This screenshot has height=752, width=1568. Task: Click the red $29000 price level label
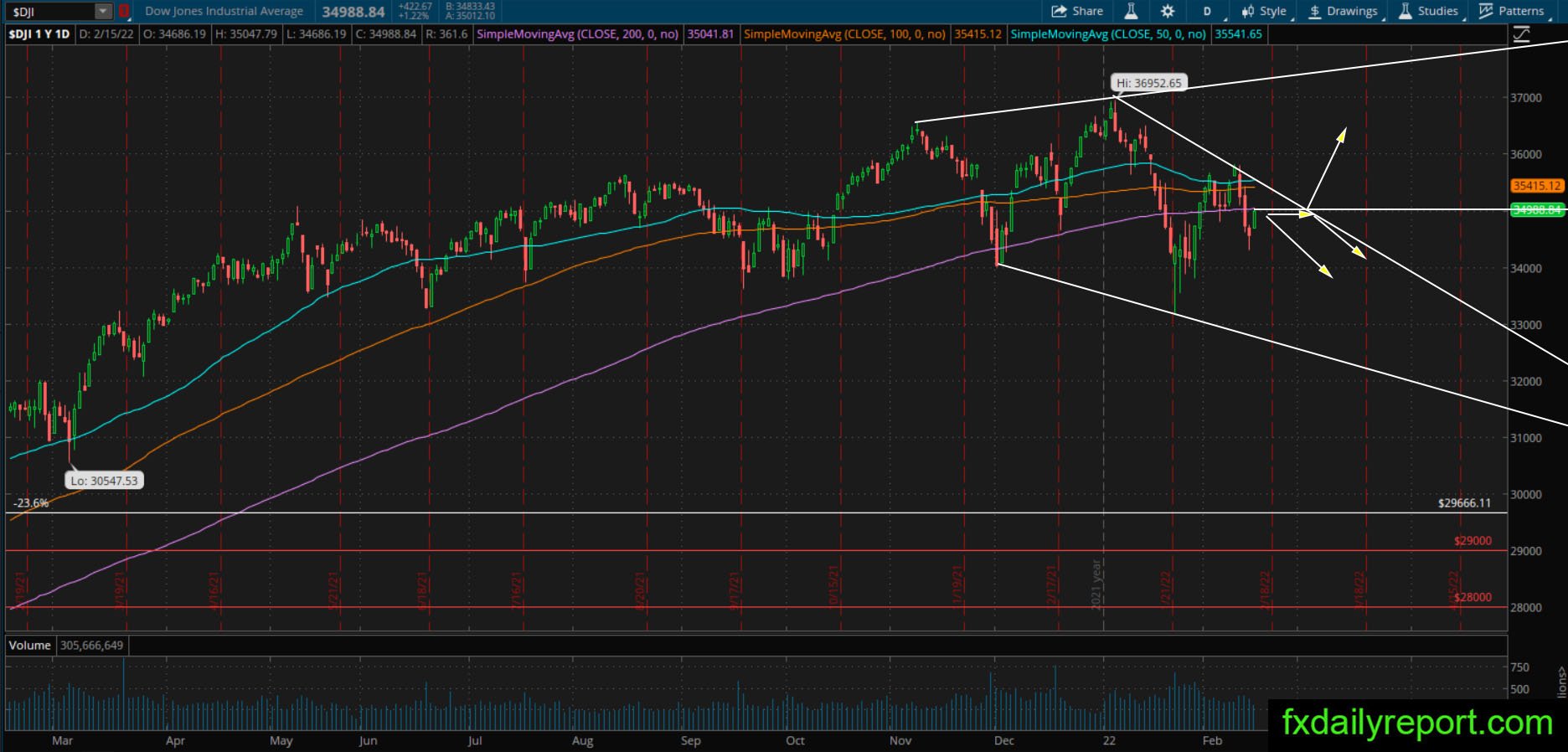coord(1473,541)
